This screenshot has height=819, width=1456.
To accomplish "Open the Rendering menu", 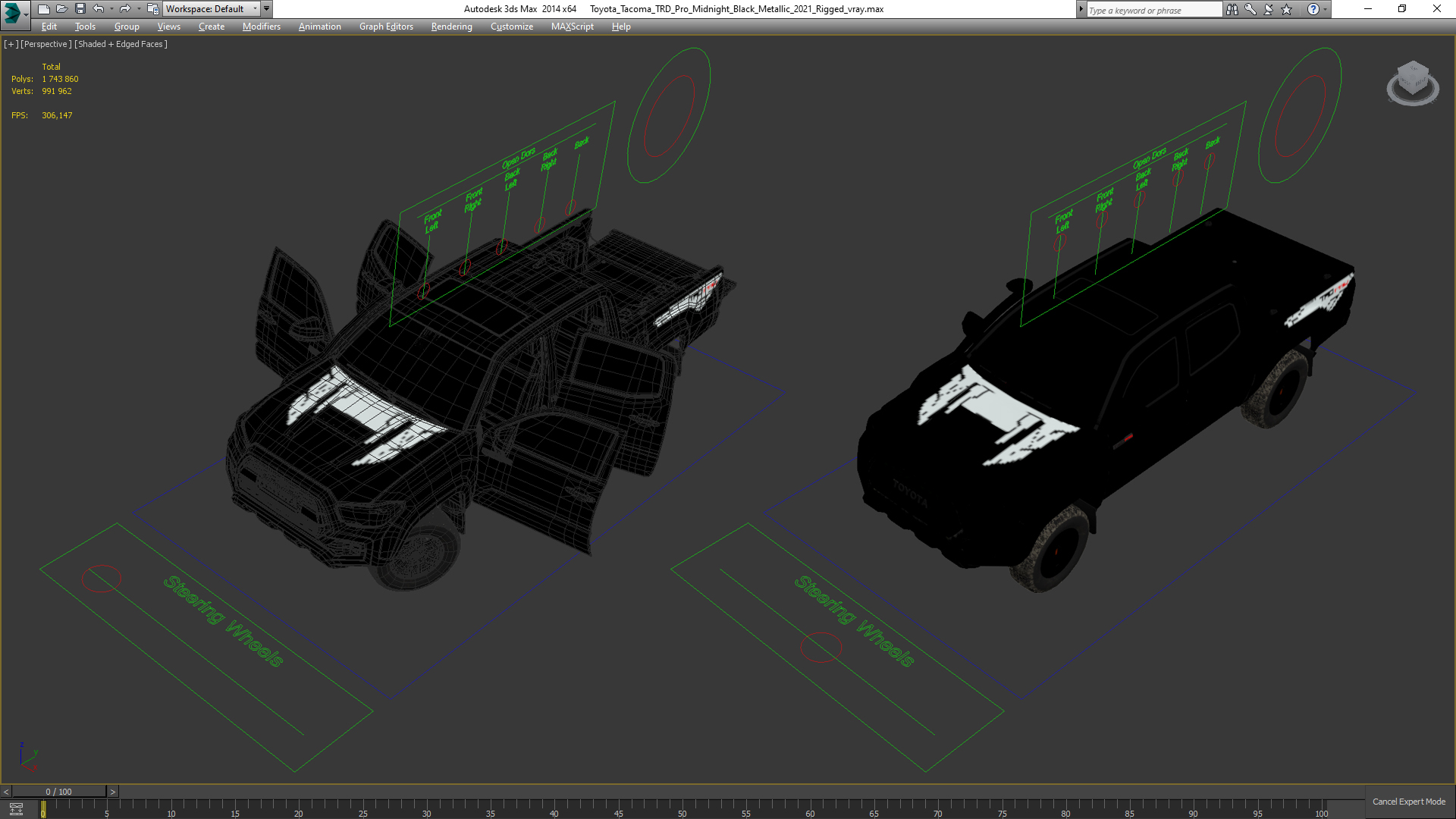I will pos(451,27).
